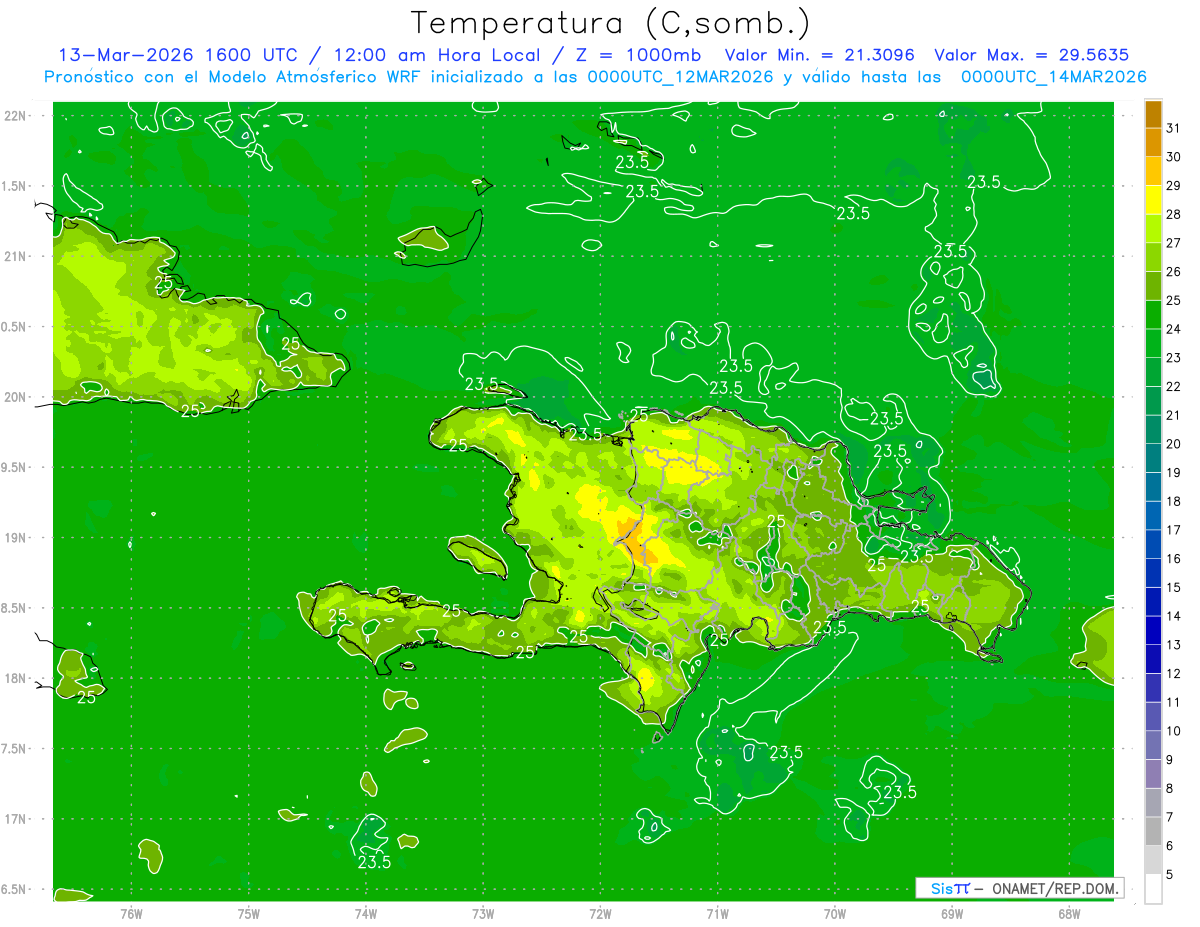Click the '0000UTC_14MAR2026' valid-until time text

[1053, 77]
